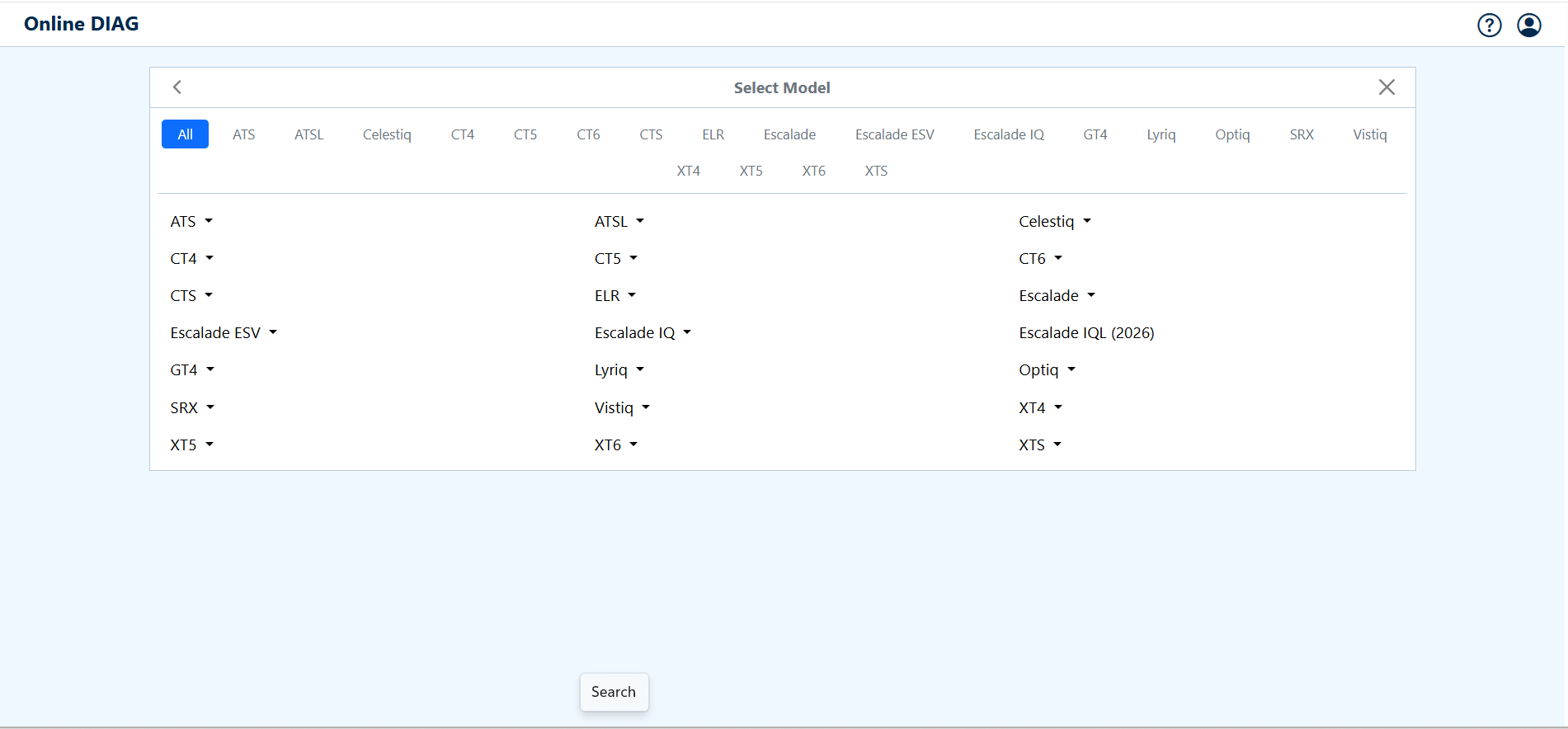Switch to the SRX filter tab
The width and height of the screenshot is (1568, 729).
point(1301,134)
